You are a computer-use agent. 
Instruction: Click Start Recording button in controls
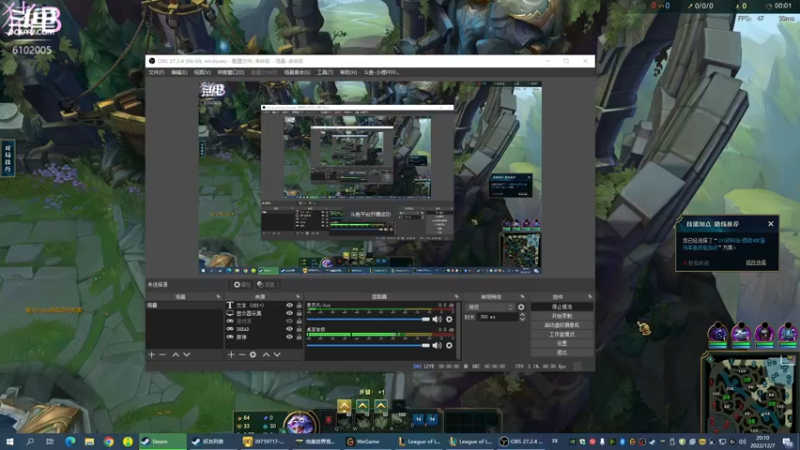pos(562,316)
